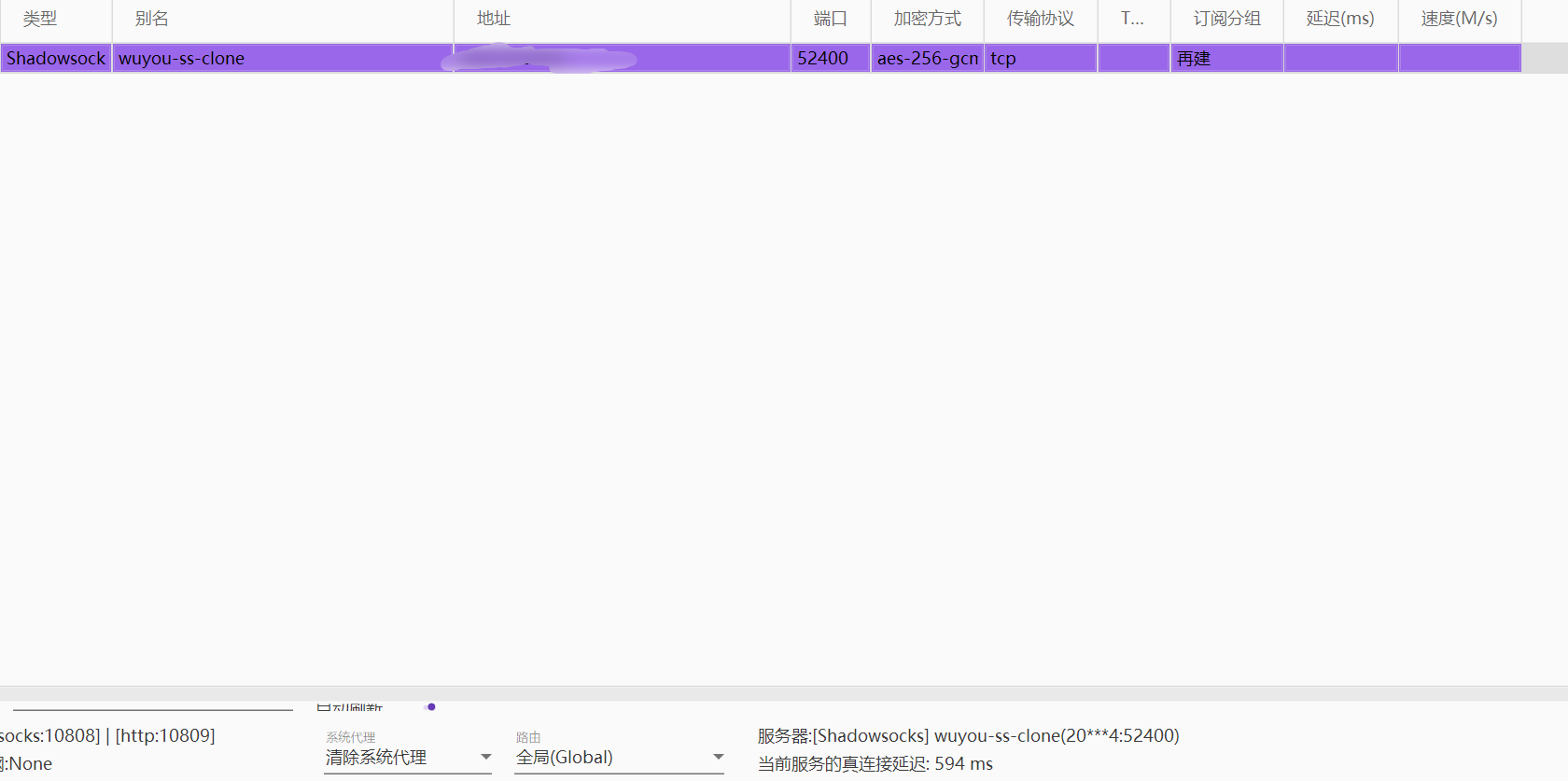This screenshot has width=1568, height=781.
Task: Sort the list by 地址 column
Action: 493,19
